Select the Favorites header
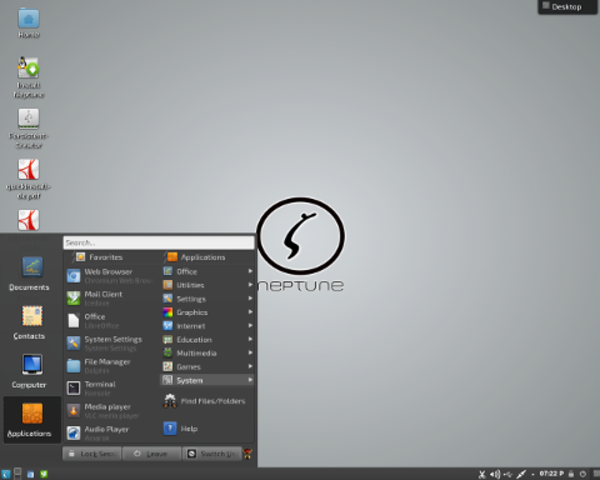The height and width of the screenshot is (480, 600). (x=99, y=257)
